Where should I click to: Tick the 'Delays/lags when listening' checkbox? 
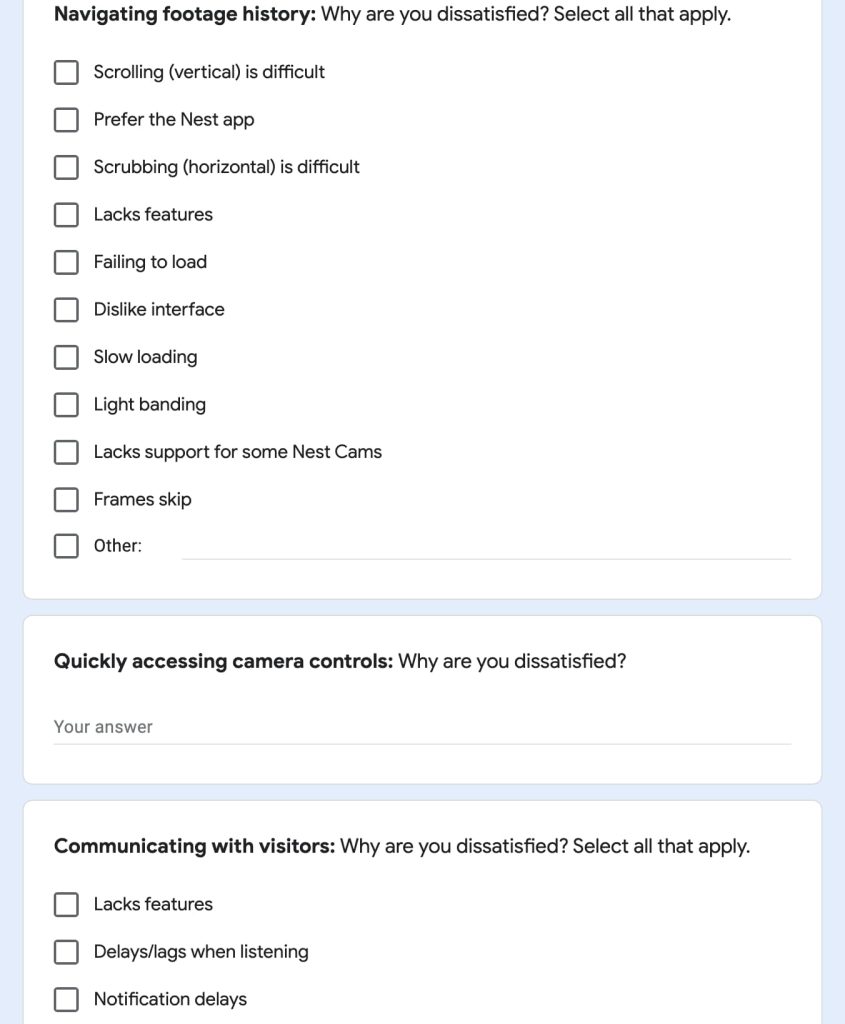(x=66, y=952)
